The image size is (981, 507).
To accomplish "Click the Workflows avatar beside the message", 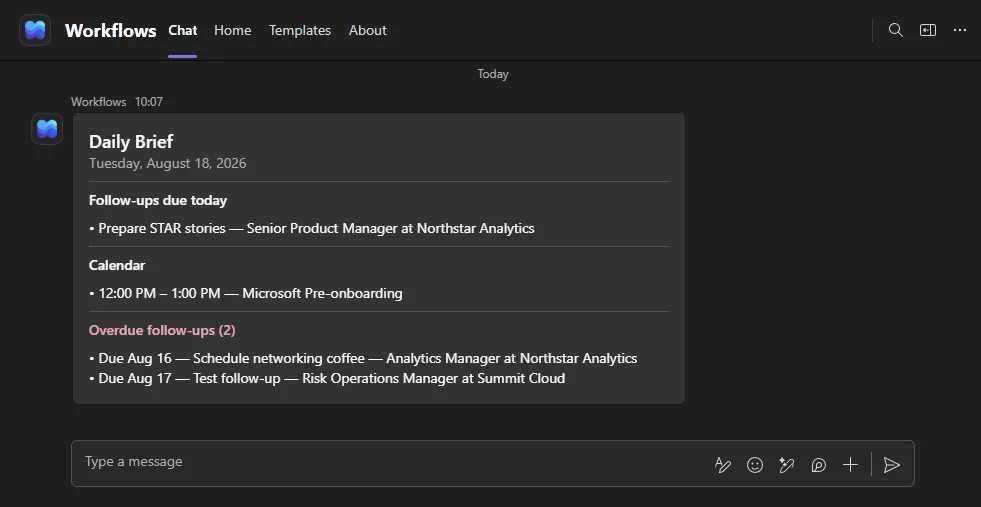I will (47, 129).
